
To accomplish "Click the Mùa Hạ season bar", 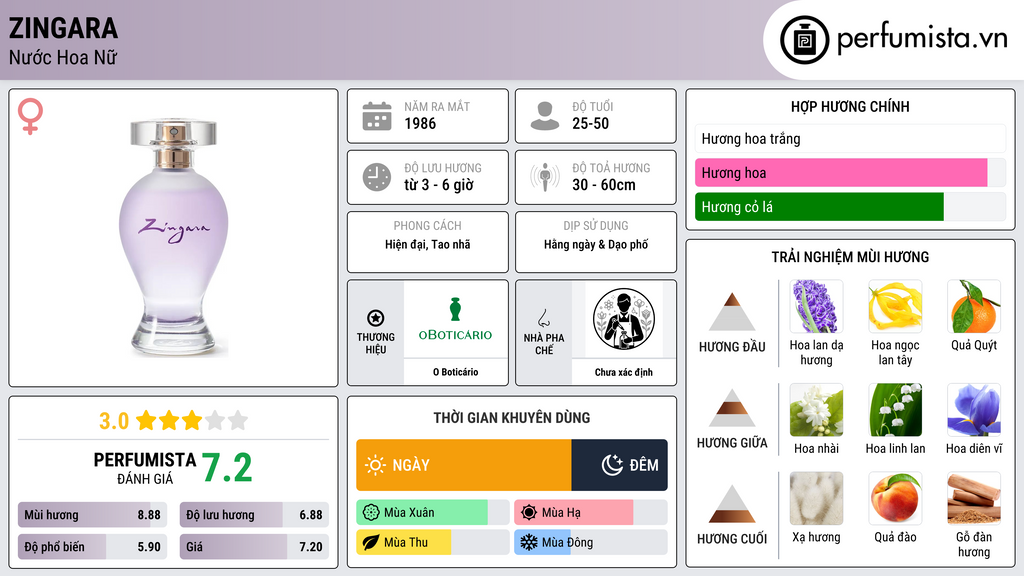I will pos(590,513).
